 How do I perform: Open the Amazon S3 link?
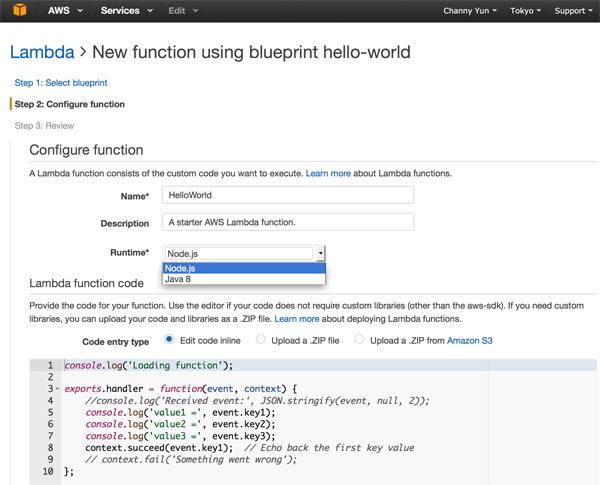pyautogui.click(x=470, y=341)
